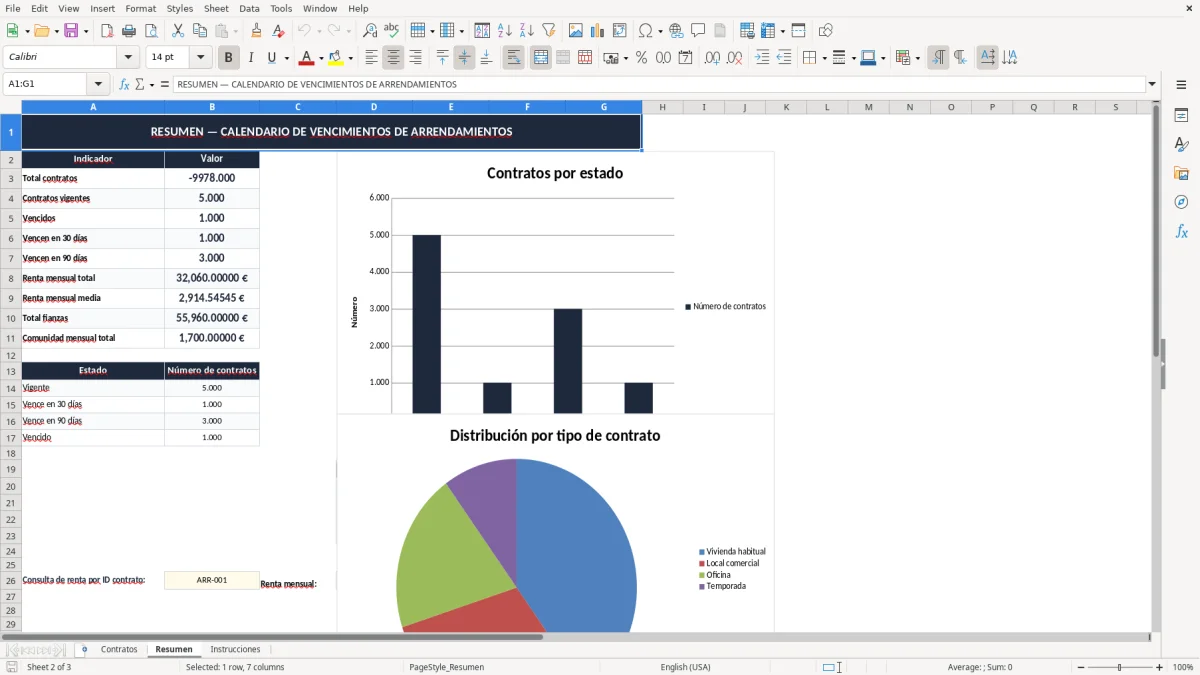Open Sidebar Gallery panel
Screen dimensions: 1200x675
(x=1181, y=174)
